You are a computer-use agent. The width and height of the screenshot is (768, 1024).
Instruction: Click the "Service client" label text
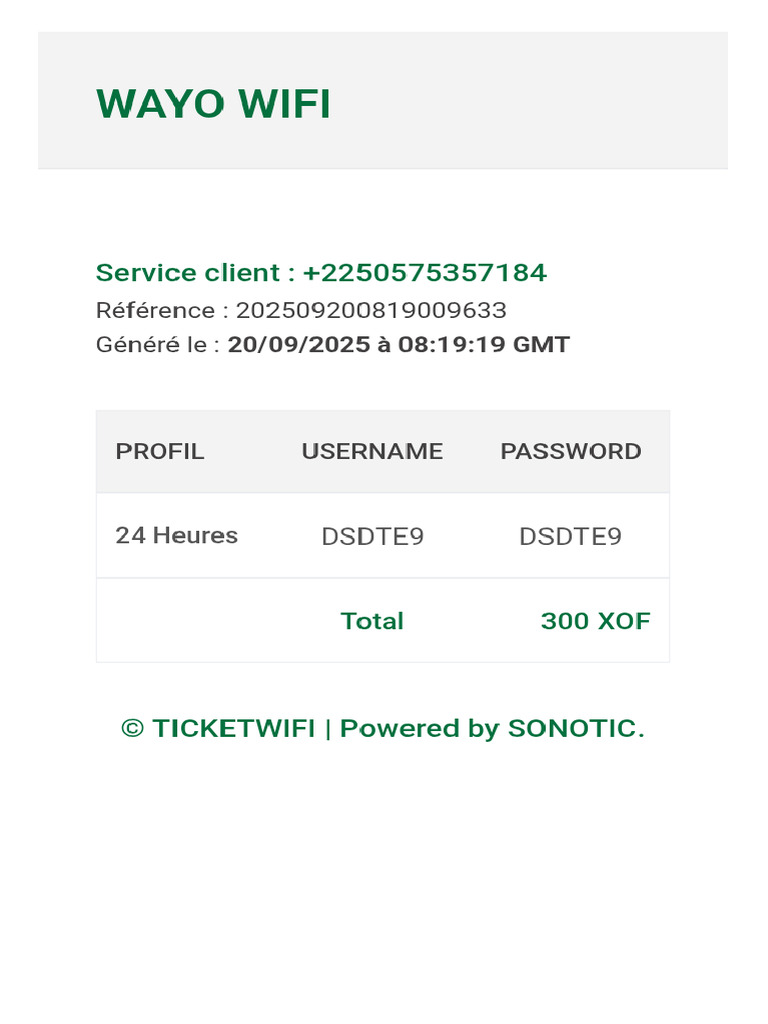(x=188, y=272)
